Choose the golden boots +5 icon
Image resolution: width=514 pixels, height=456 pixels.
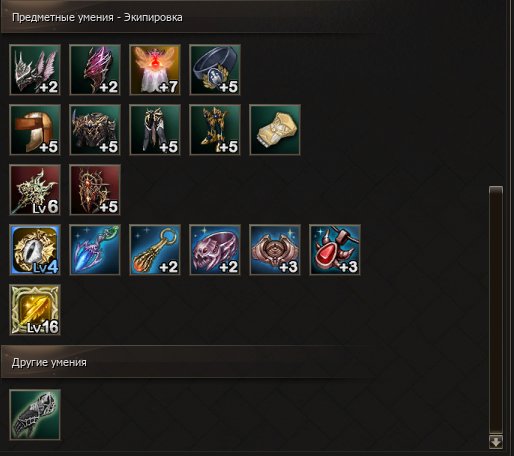215,130
